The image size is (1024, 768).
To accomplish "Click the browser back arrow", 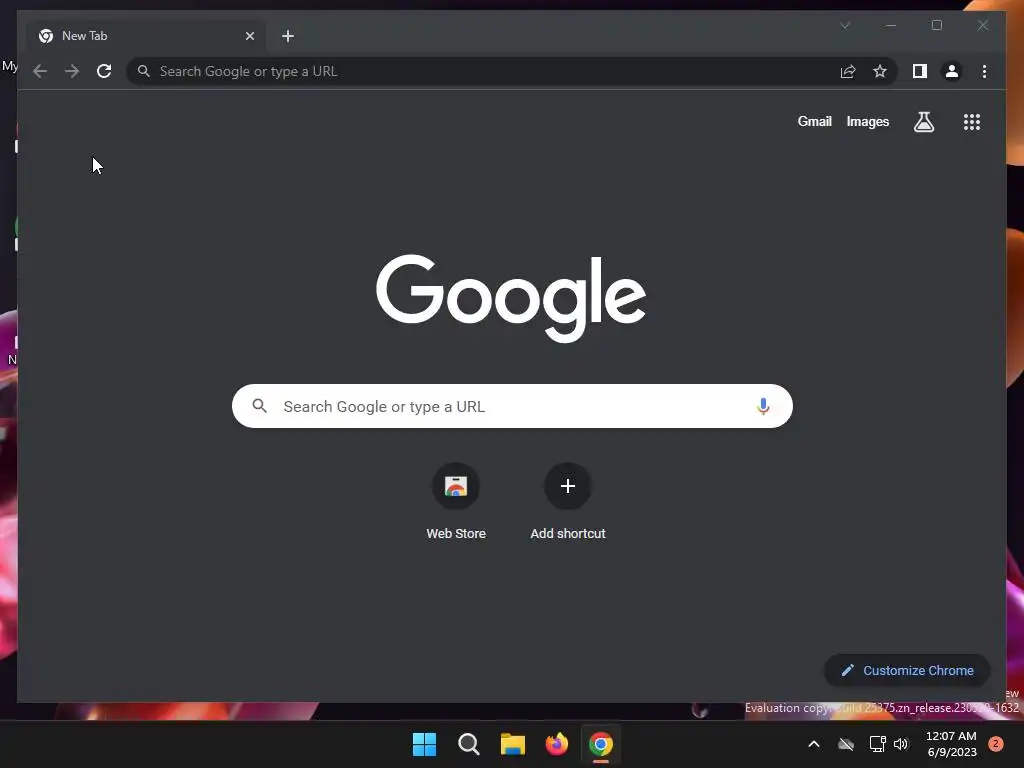I will 40,71.
